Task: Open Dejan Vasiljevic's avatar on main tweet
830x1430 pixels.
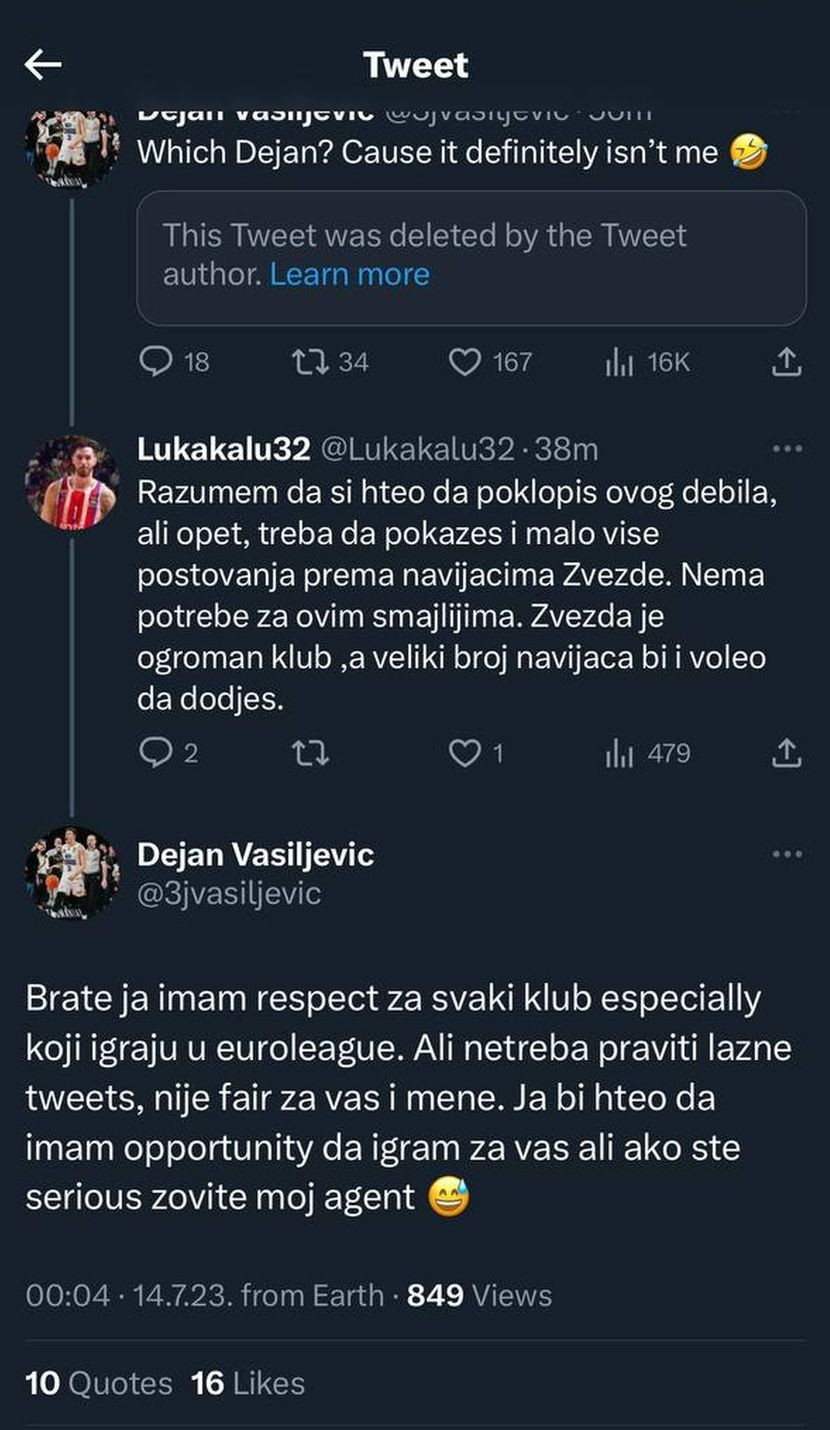Action: point(72,872)
